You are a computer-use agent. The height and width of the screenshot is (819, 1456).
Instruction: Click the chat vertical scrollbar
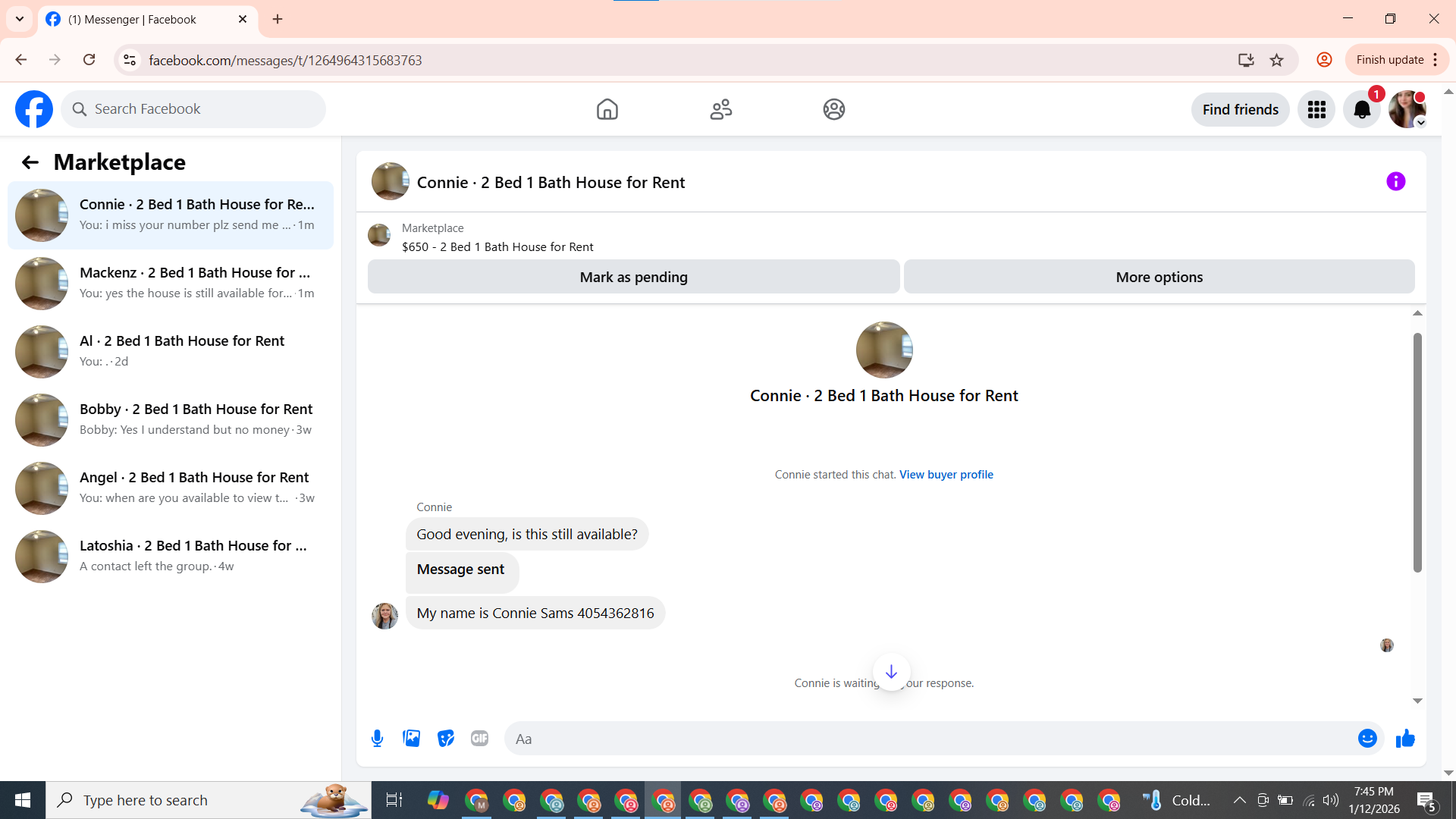1417,452
